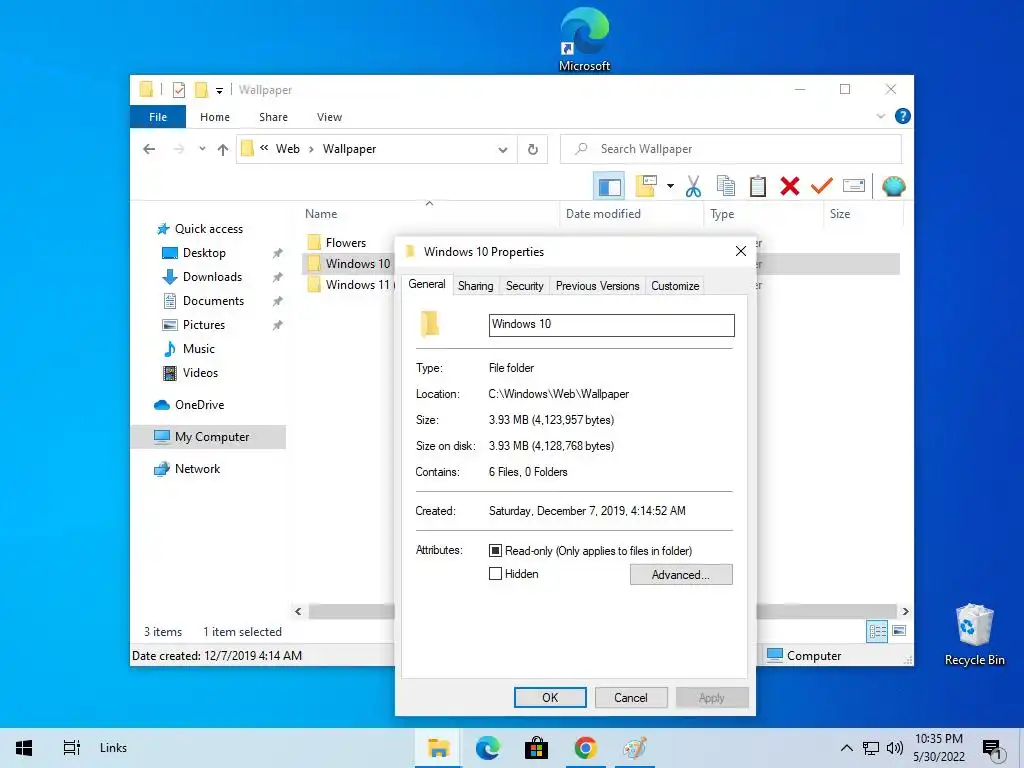The width and height of the screenshot is (1024, 768).
Task: Expand the new folder icon dropdown arrow
Action: 671,186
